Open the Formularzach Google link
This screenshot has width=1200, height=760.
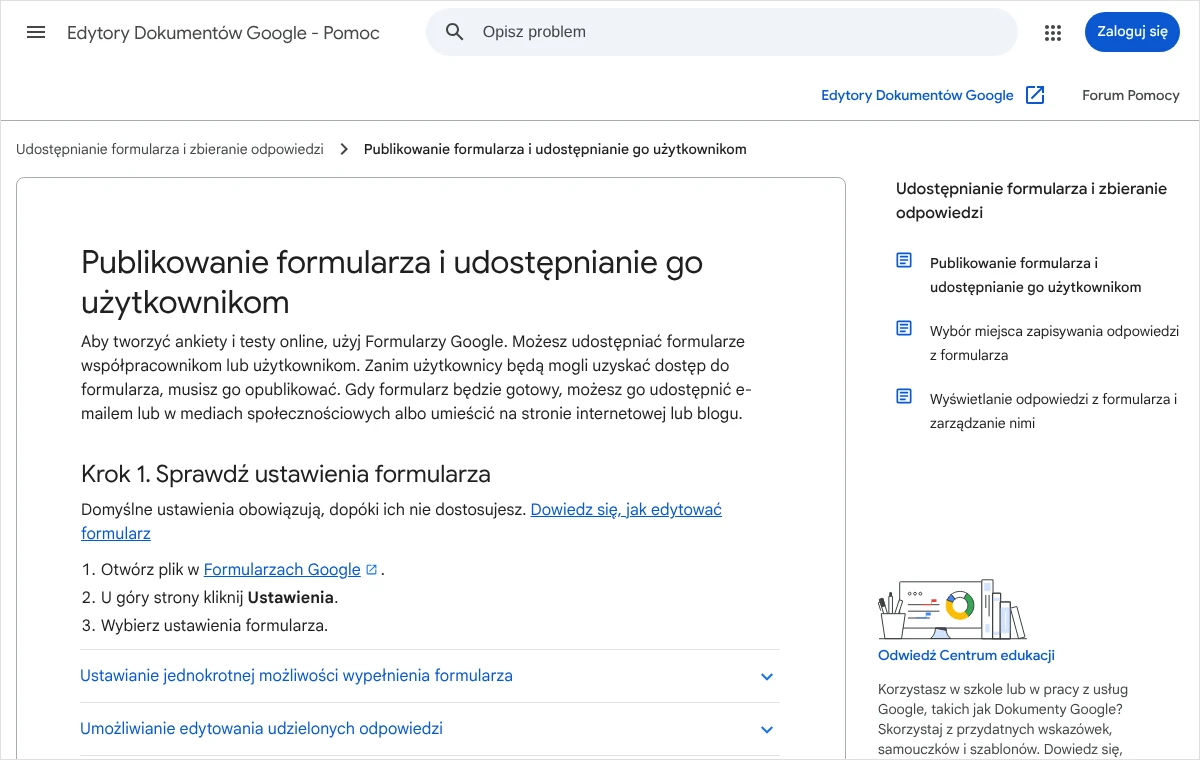(282, 569)
